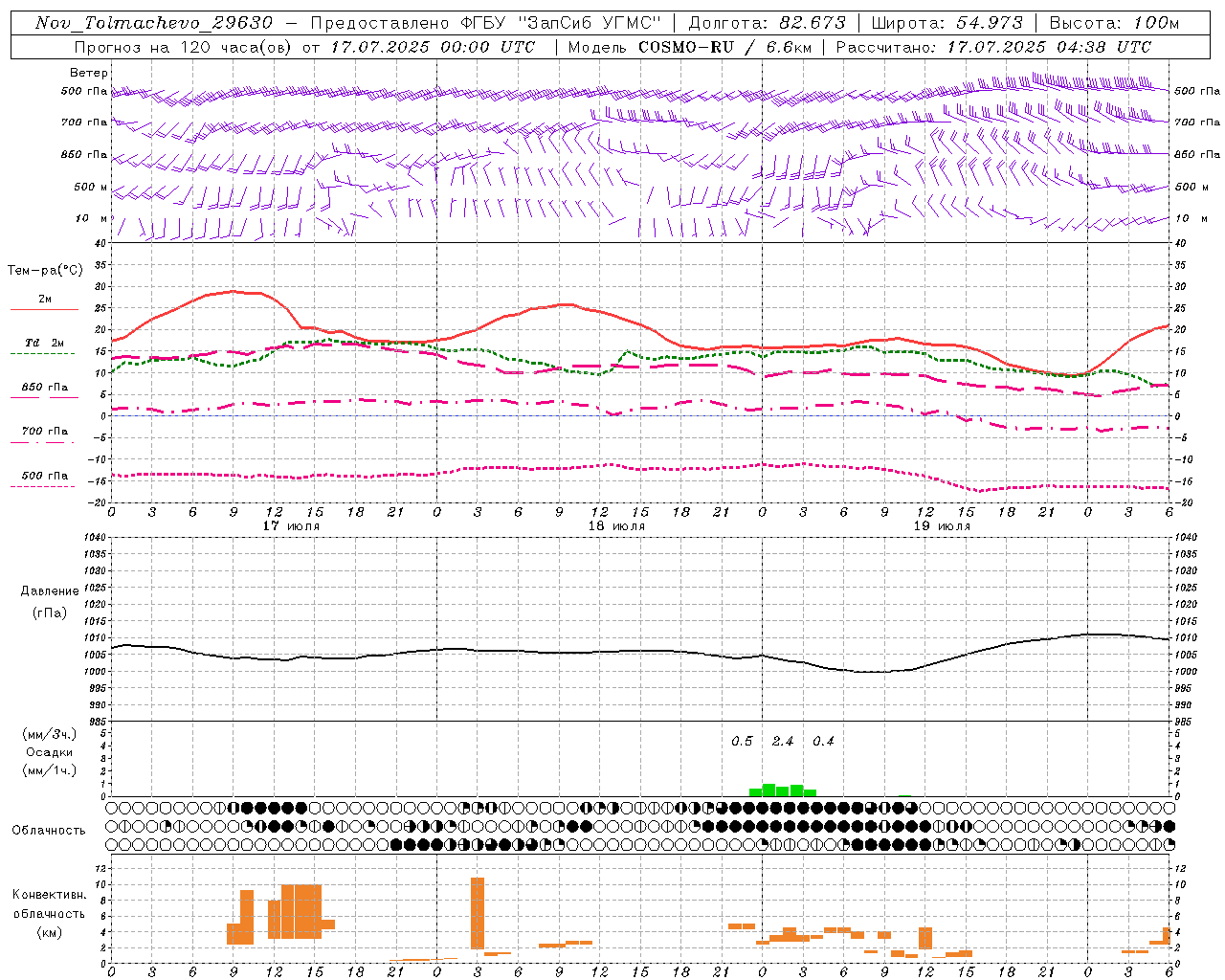Click the 500 гПа temperature legend label
The width and height of the screenshot is (1225, 980).
coord(45,476)
